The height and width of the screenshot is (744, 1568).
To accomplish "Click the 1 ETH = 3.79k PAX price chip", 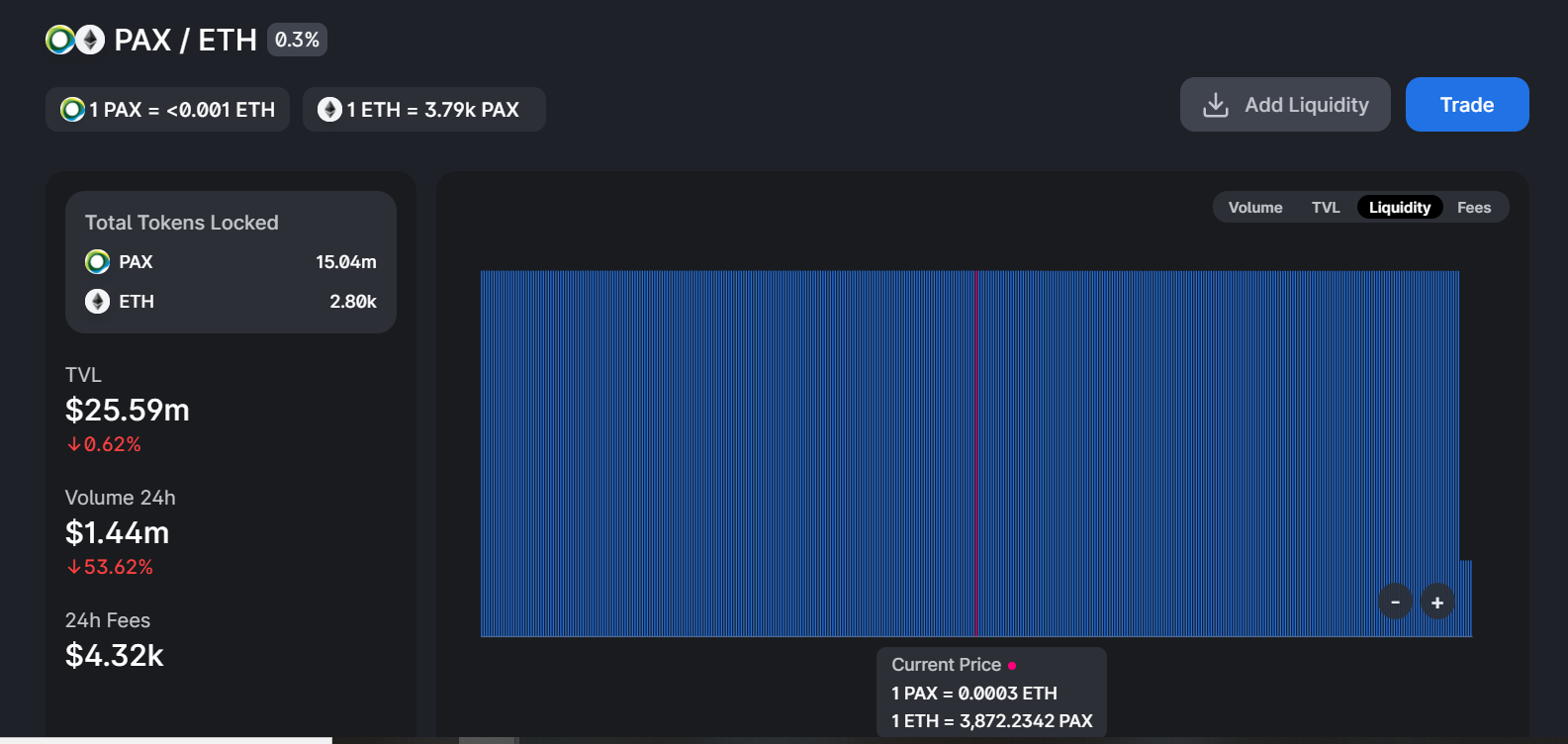I will pyautogui.click(x=424, y=110).
